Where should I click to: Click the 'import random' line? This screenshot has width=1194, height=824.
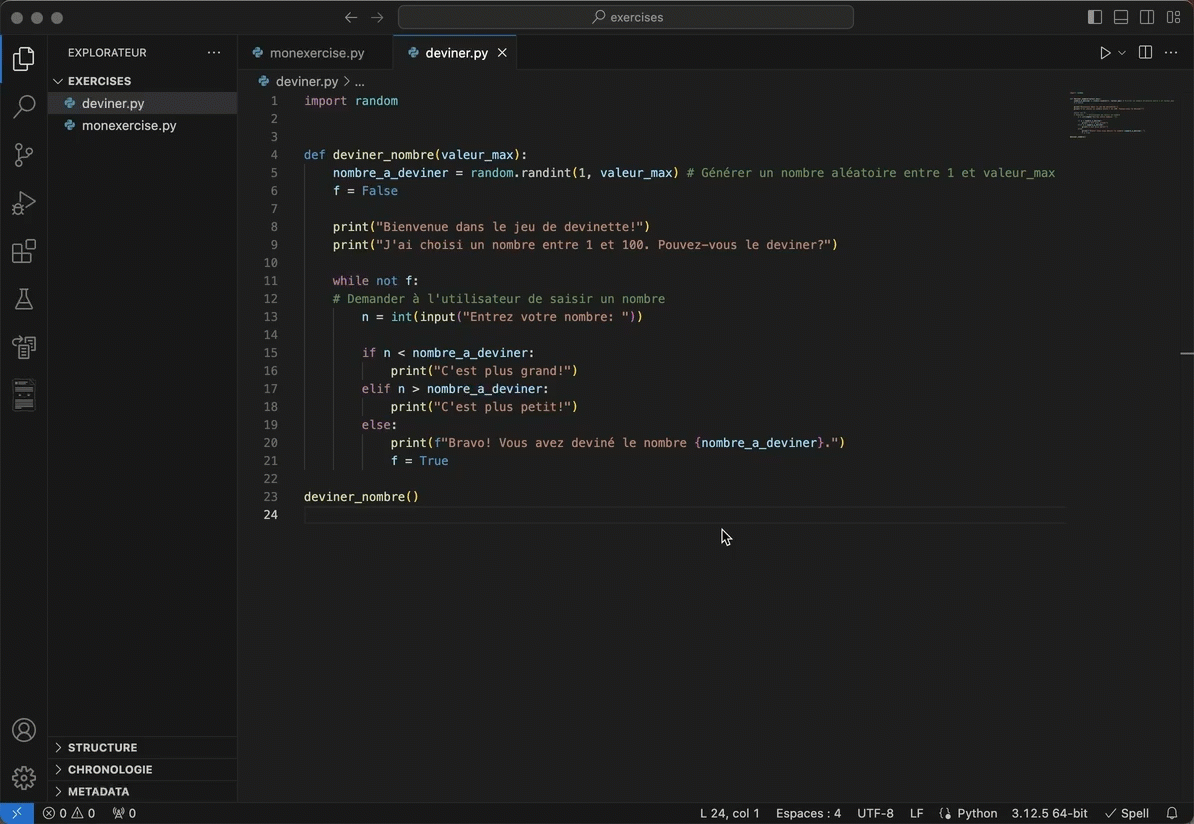point(351,101)
